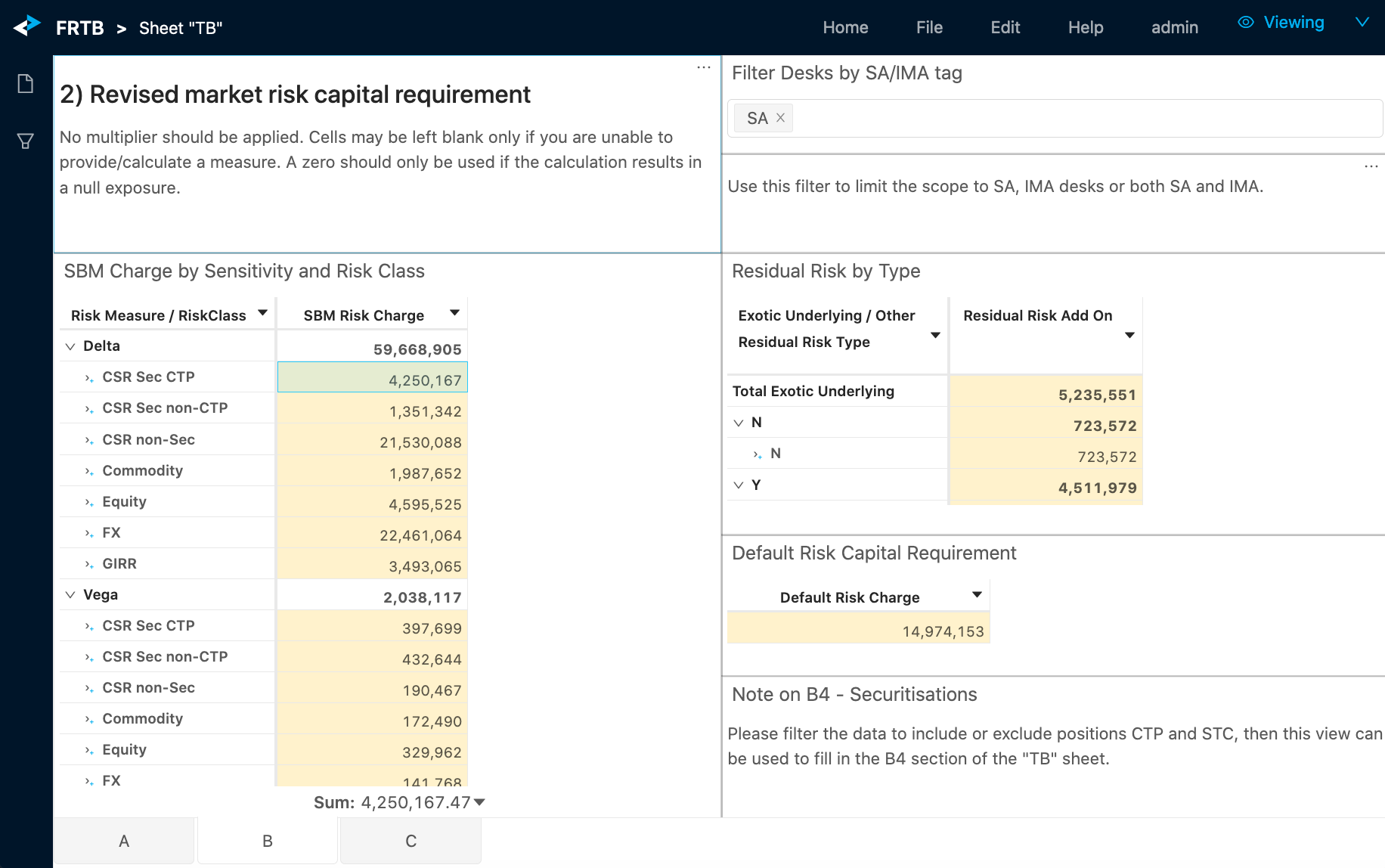Expand Delta Commodity row
Screen dimensions: 1385x868
[89, 471]
